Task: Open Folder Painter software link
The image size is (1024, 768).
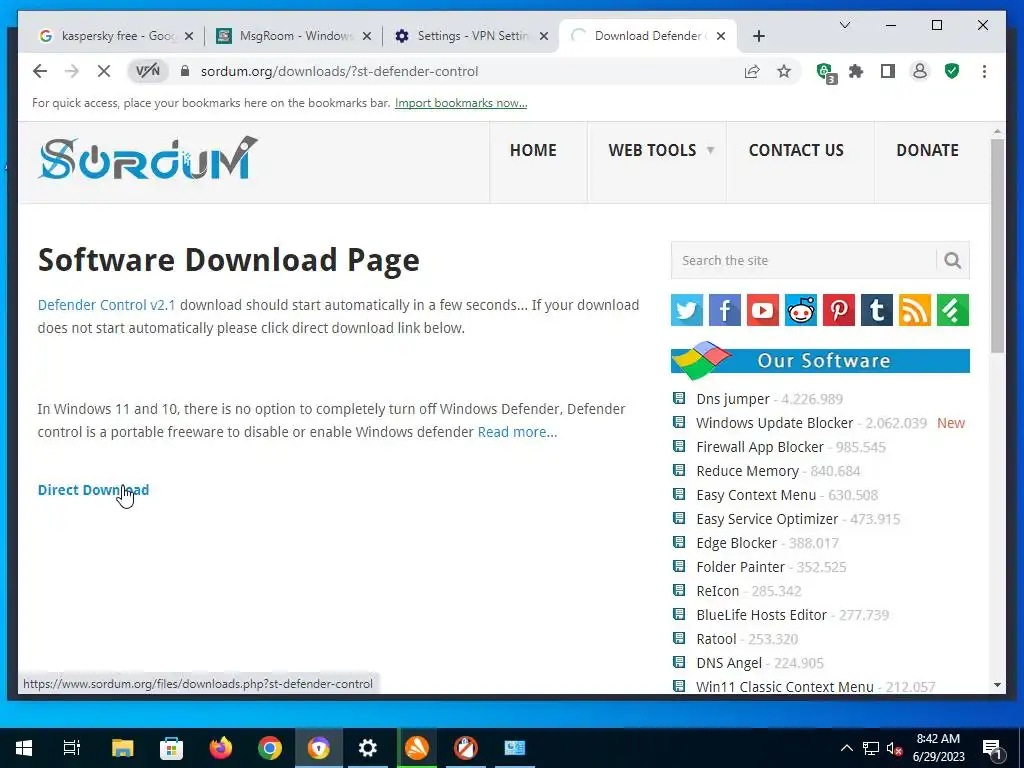Action: pyautogui.click(x=740, y=567)
